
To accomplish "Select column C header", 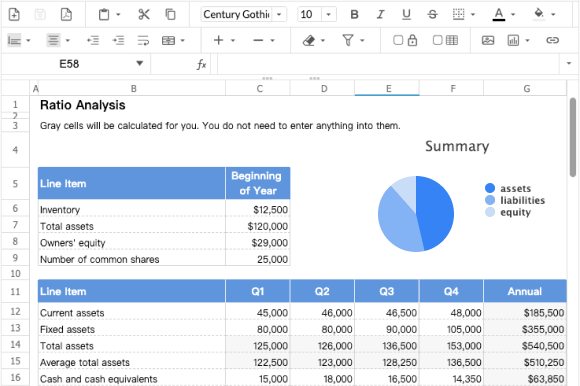I will tap(258, 89).
